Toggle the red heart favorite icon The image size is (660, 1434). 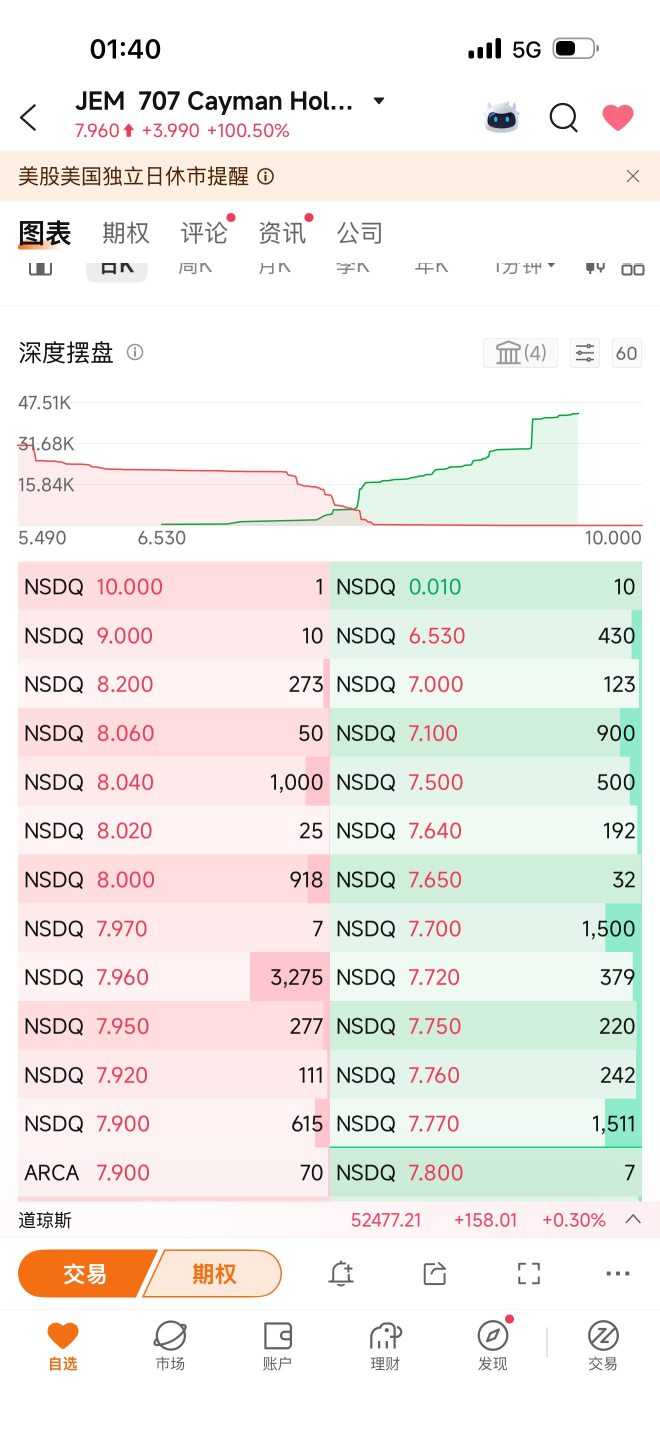(618, 118)
